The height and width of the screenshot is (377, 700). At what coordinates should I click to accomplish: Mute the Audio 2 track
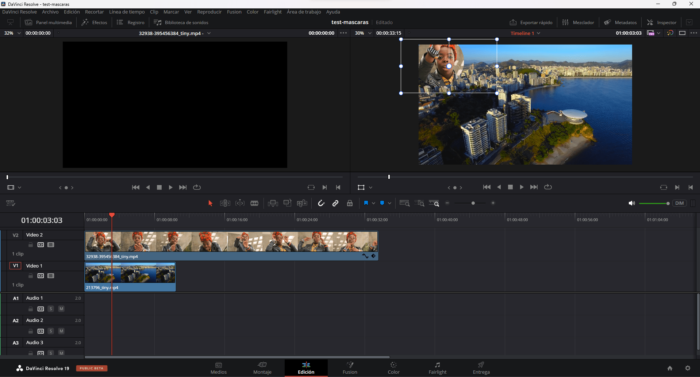tap(61, 331)
